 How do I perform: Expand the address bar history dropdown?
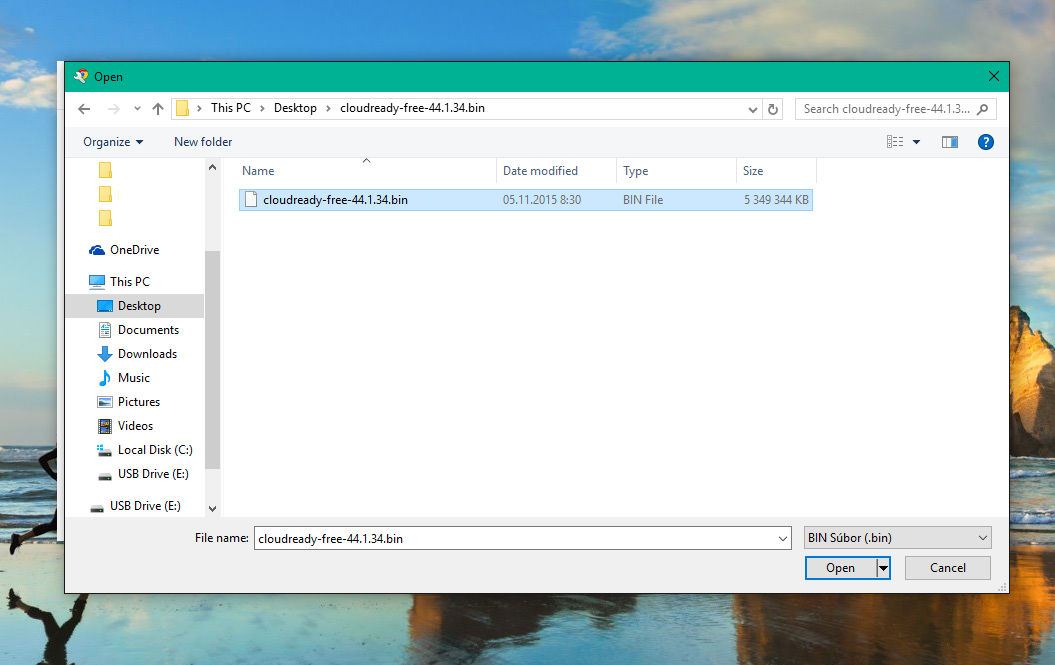pyautogui.click(x=753, y=110)
